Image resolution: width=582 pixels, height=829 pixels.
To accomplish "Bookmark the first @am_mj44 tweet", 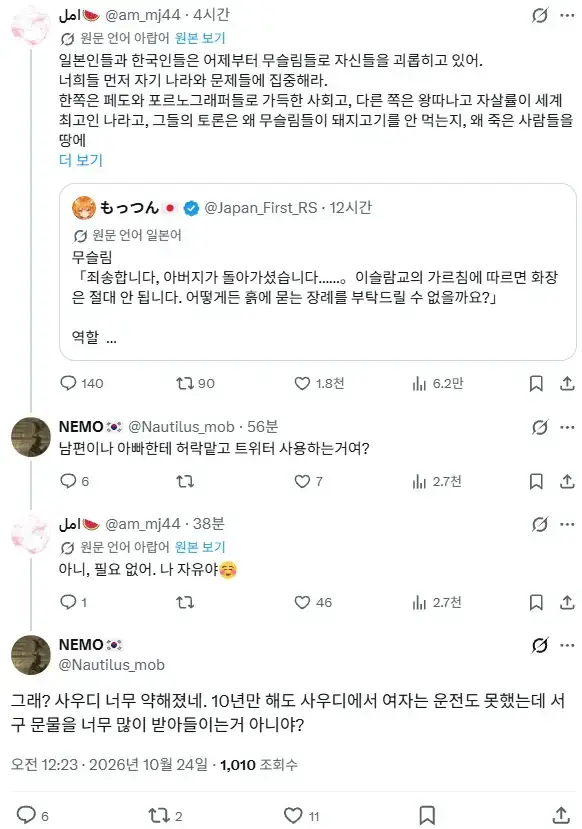I will click(536, 383).
